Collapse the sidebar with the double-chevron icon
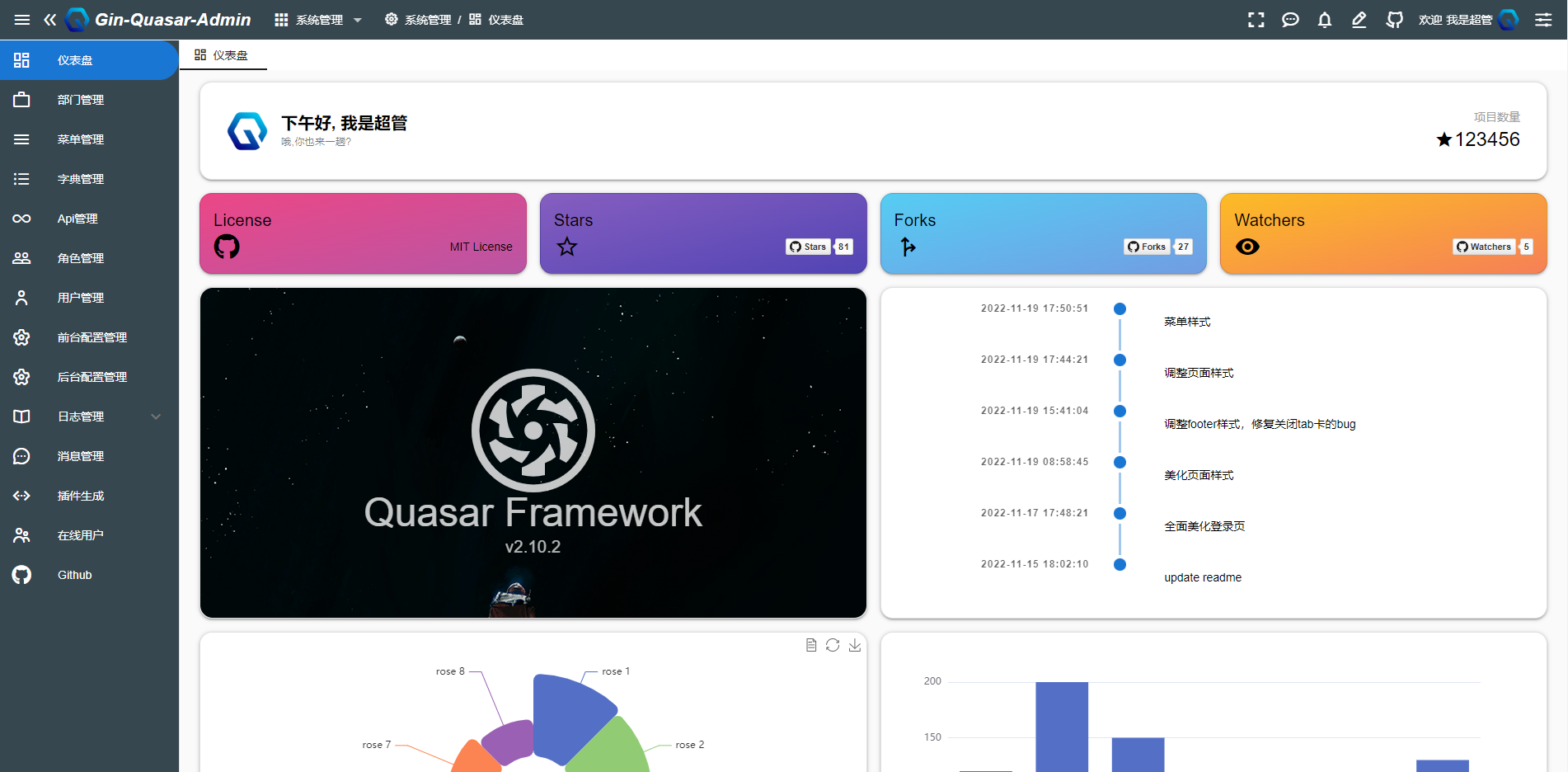The image size is (1568, 772). tap(50, 20)
